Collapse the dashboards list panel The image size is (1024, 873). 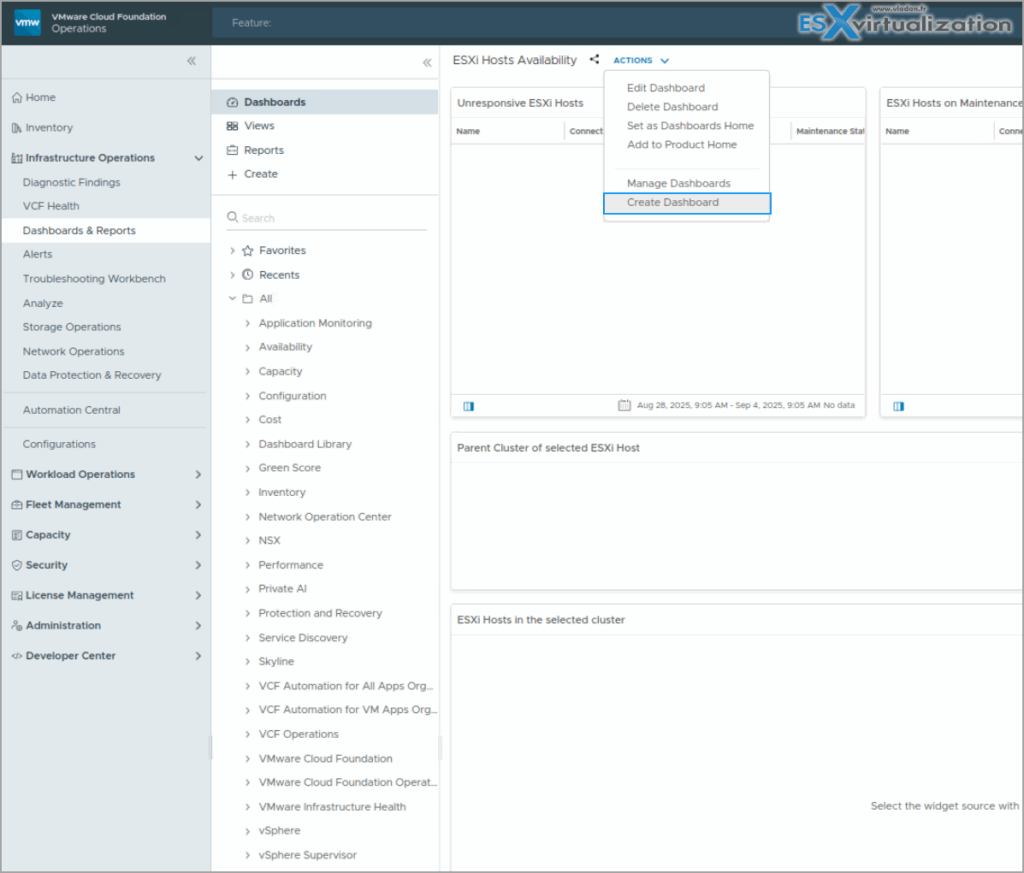pyautogui.click(x=427, y=63)
